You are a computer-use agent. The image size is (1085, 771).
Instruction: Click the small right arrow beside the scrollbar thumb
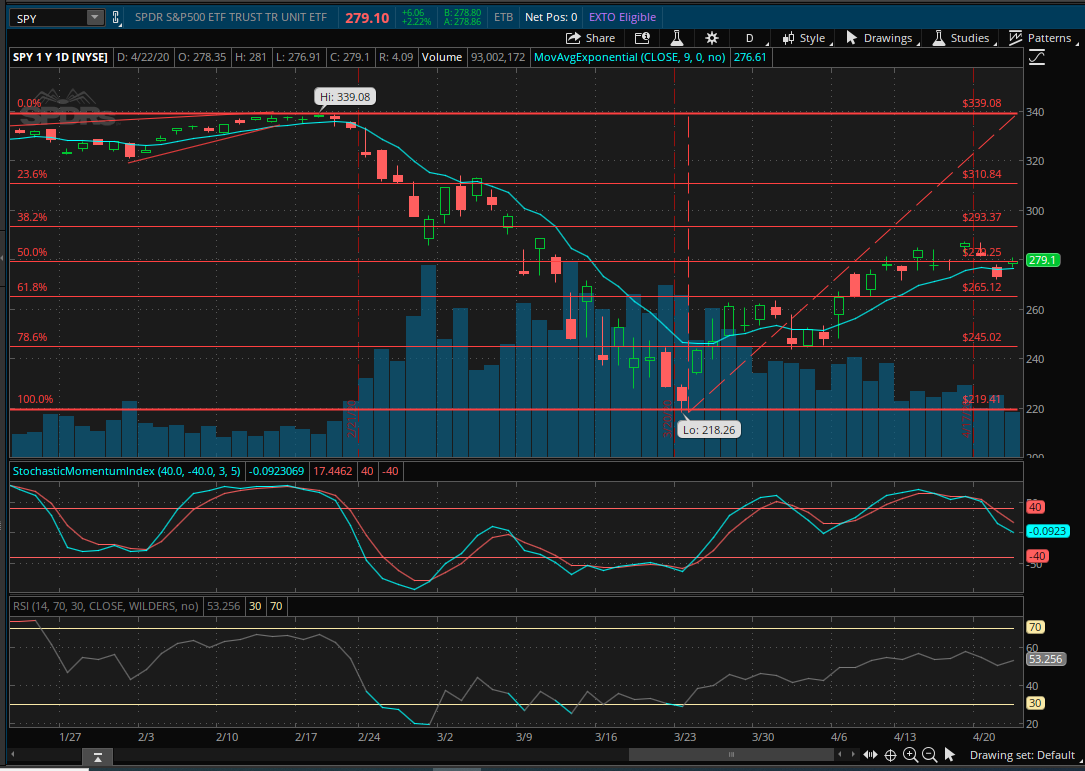pos(853,755)
